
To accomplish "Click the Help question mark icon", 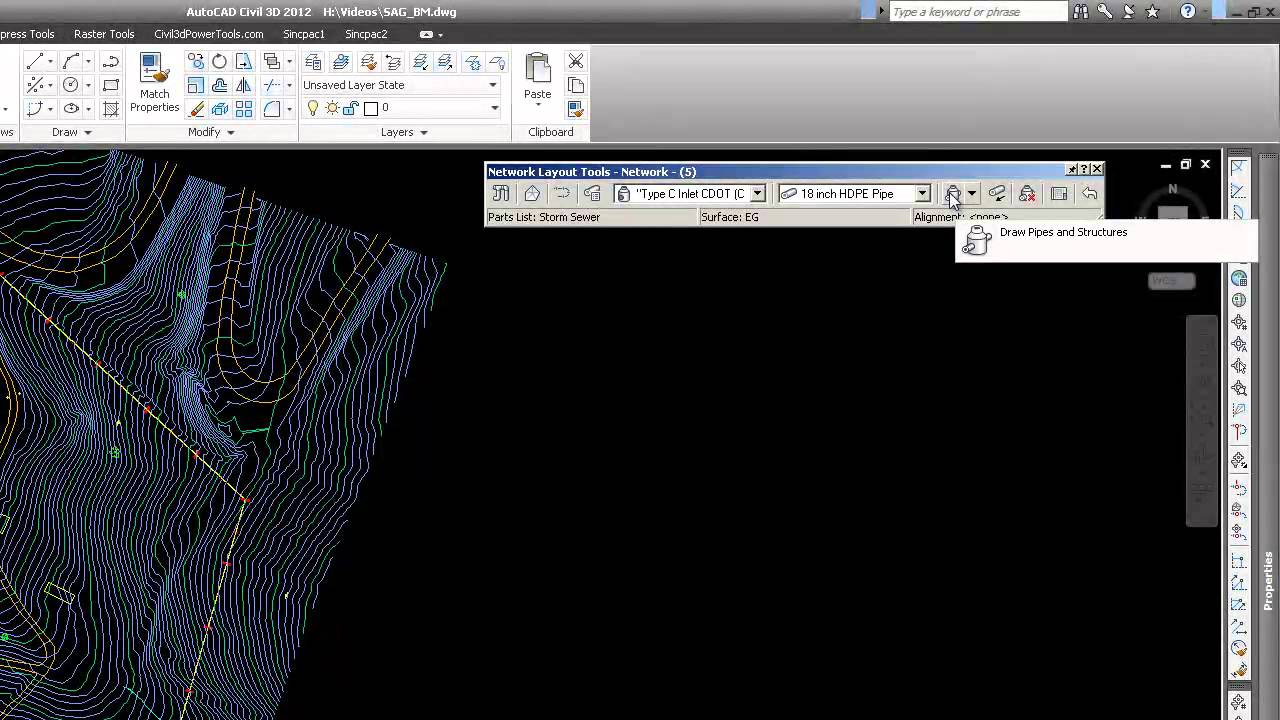I will coord(1187,12).
